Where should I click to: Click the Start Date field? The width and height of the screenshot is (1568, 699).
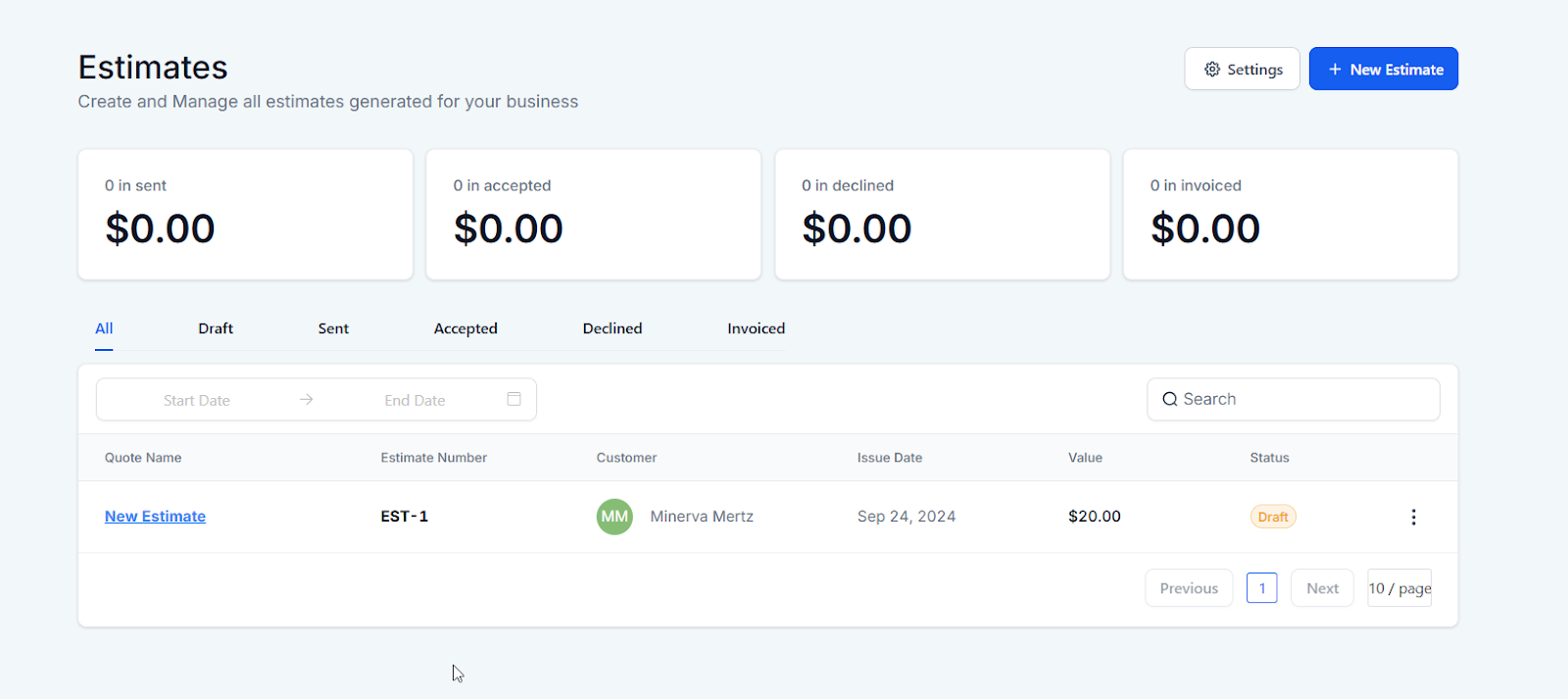(197, 400)
